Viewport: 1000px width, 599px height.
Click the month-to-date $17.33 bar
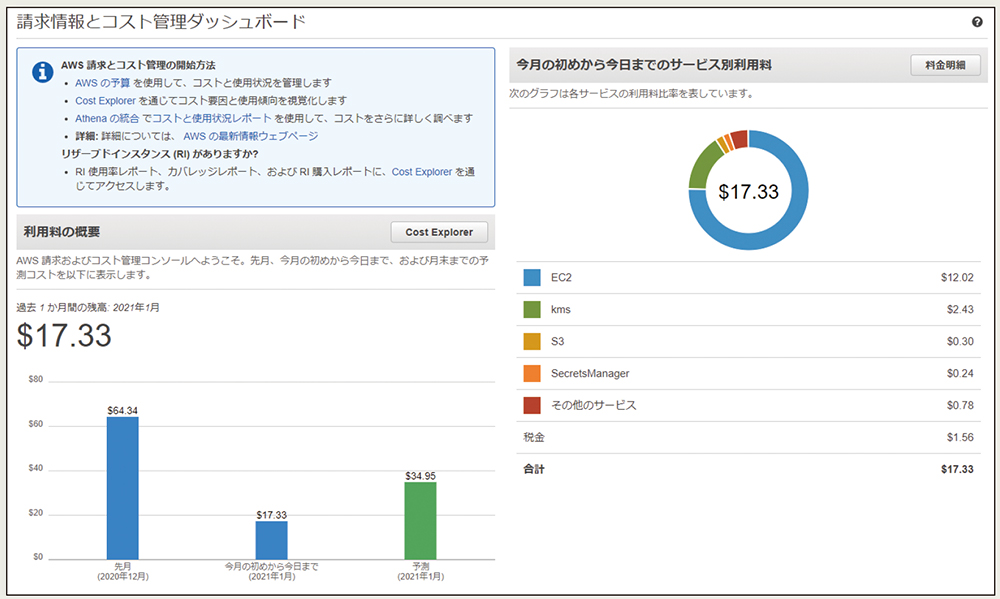[x=272, y=540]
